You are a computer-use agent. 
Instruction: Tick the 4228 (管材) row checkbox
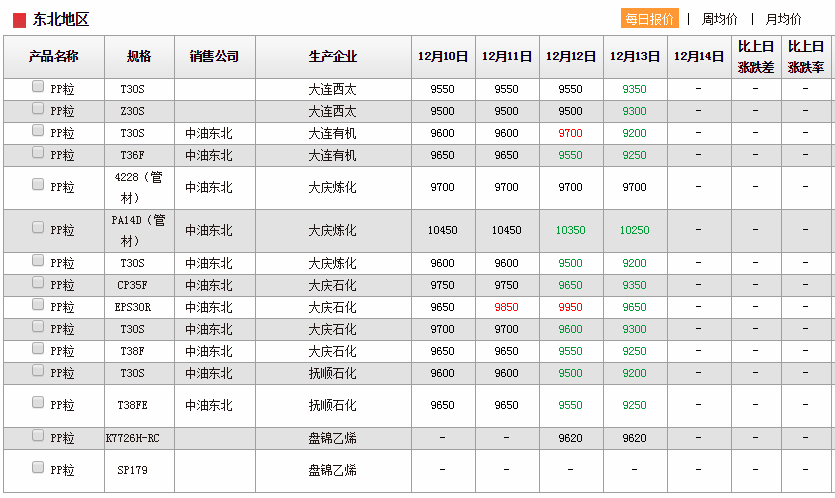(38, 184)
